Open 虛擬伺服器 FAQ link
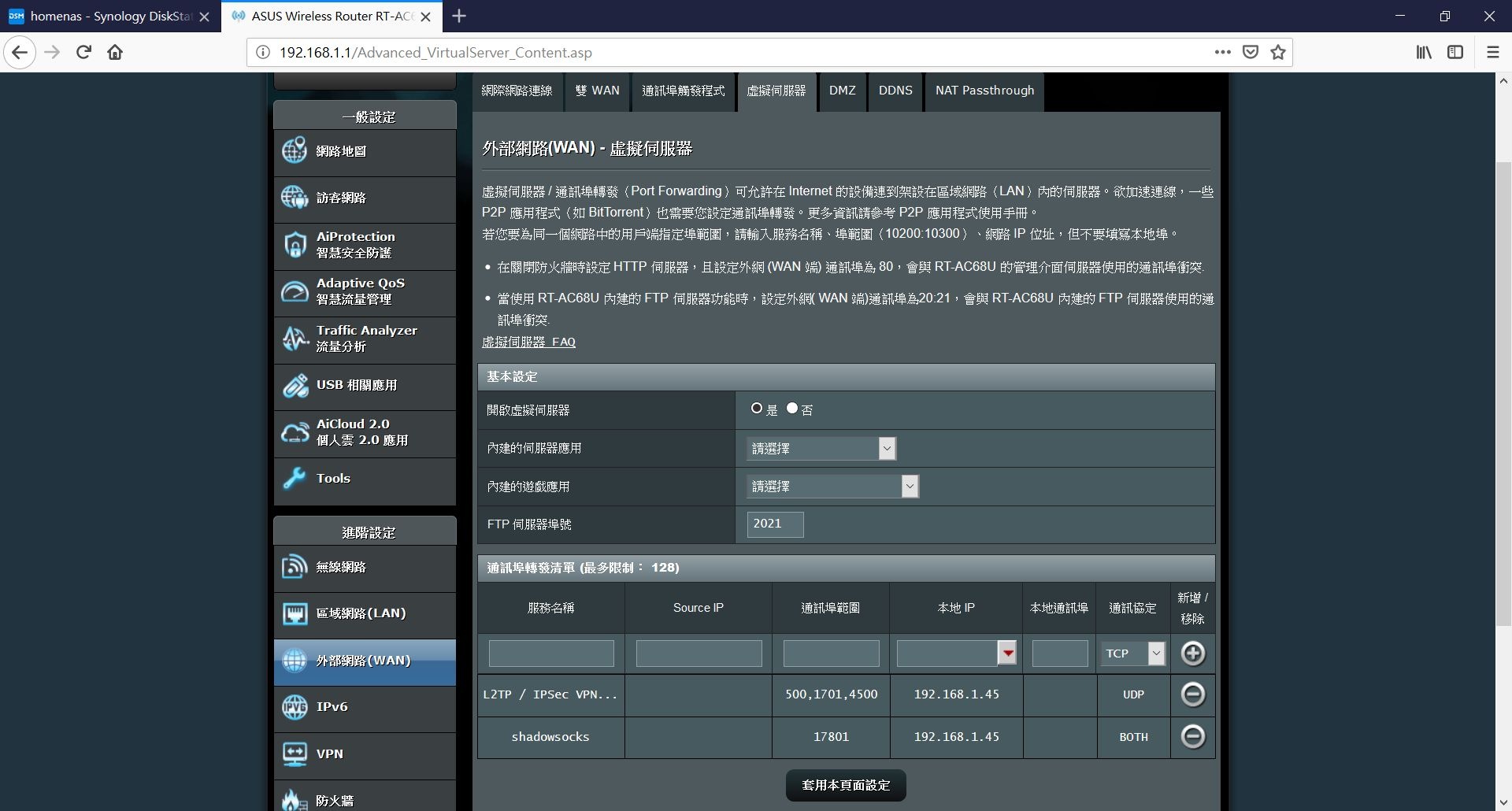This screenshot has width=1512, height=811. [x=528, y=342]
